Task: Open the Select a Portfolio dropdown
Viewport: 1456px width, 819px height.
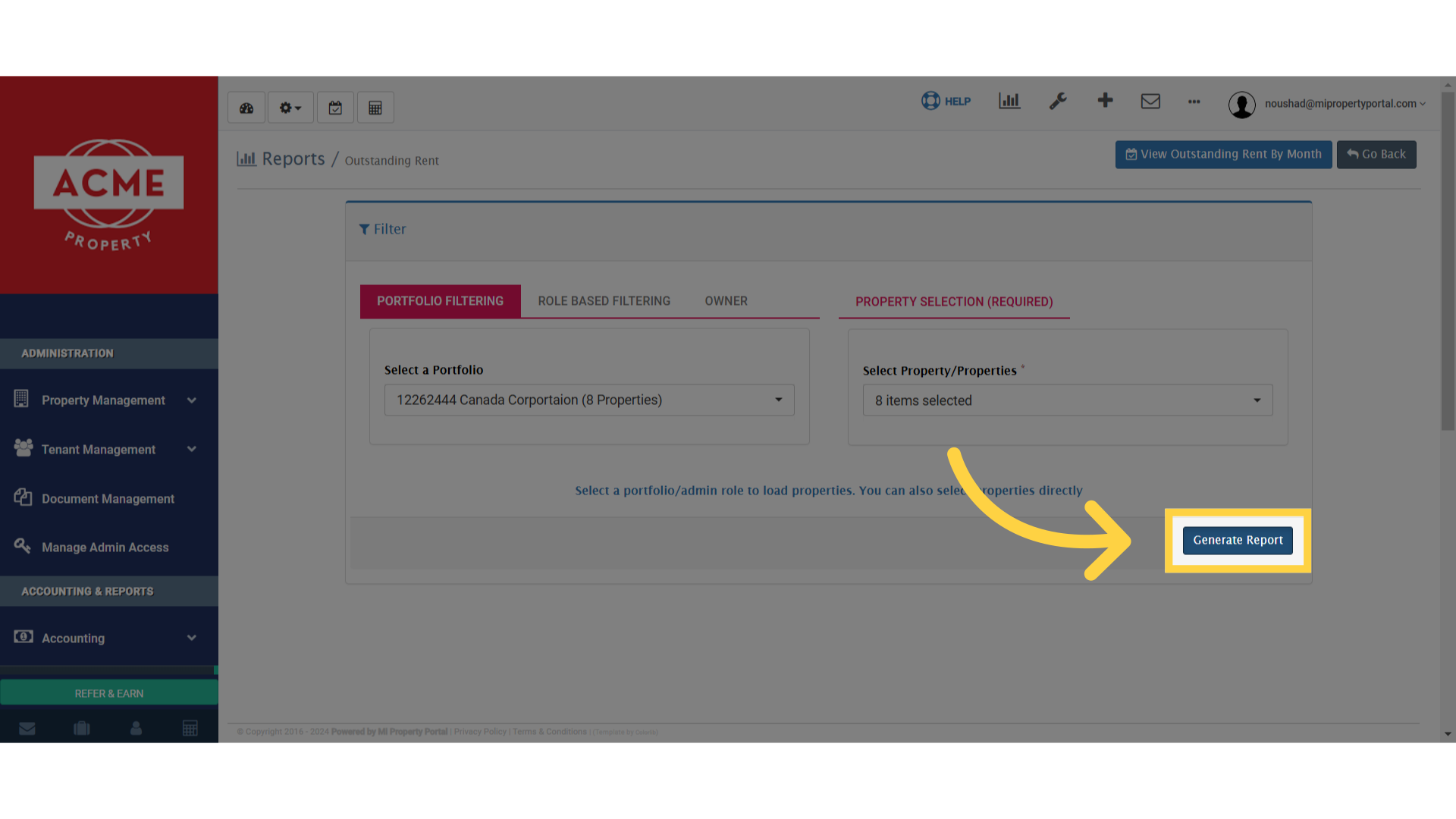Action: click(589, 400)
